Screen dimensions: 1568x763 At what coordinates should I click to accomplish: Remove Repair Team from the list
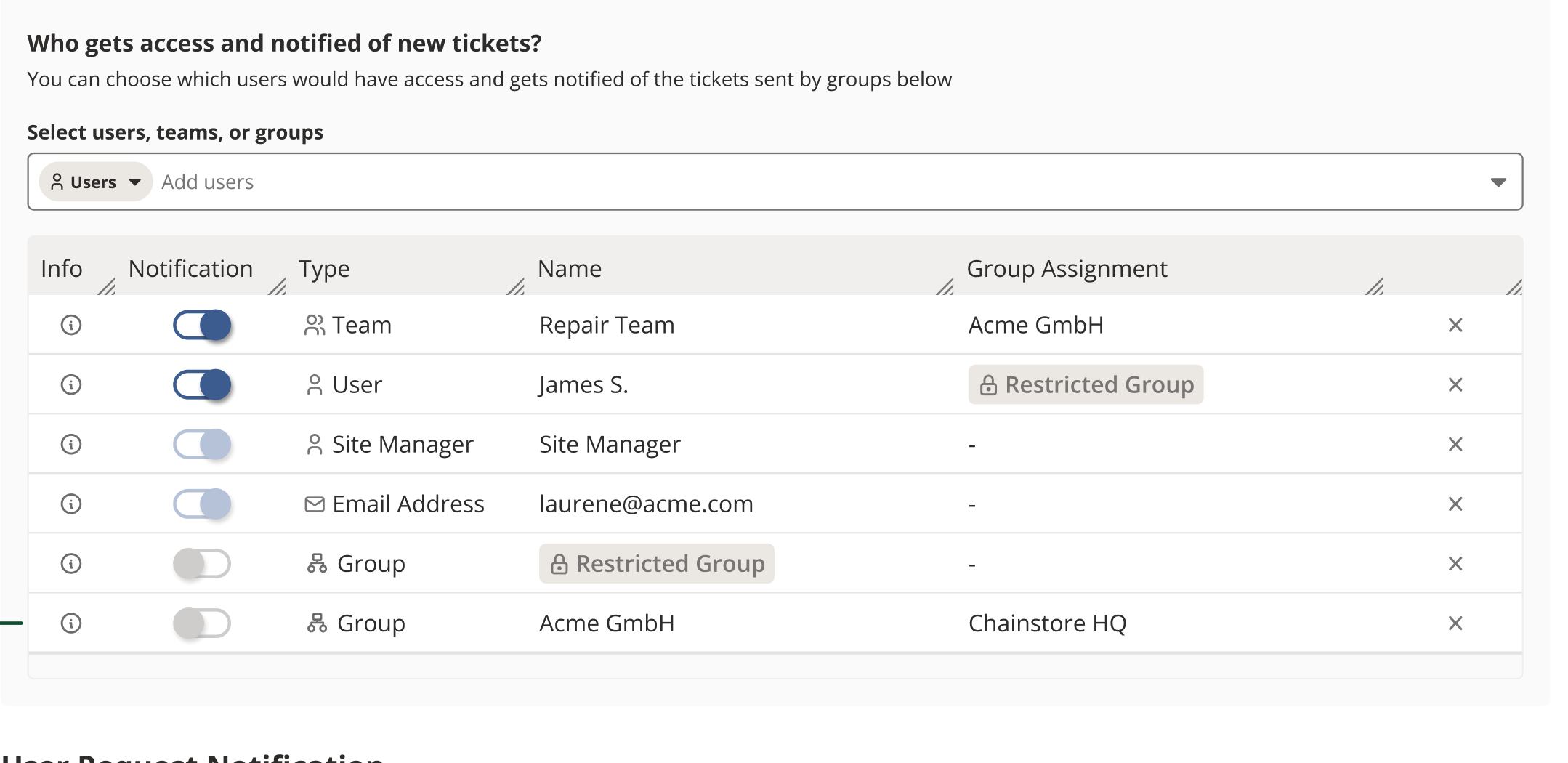click(x=1455, y=325)
